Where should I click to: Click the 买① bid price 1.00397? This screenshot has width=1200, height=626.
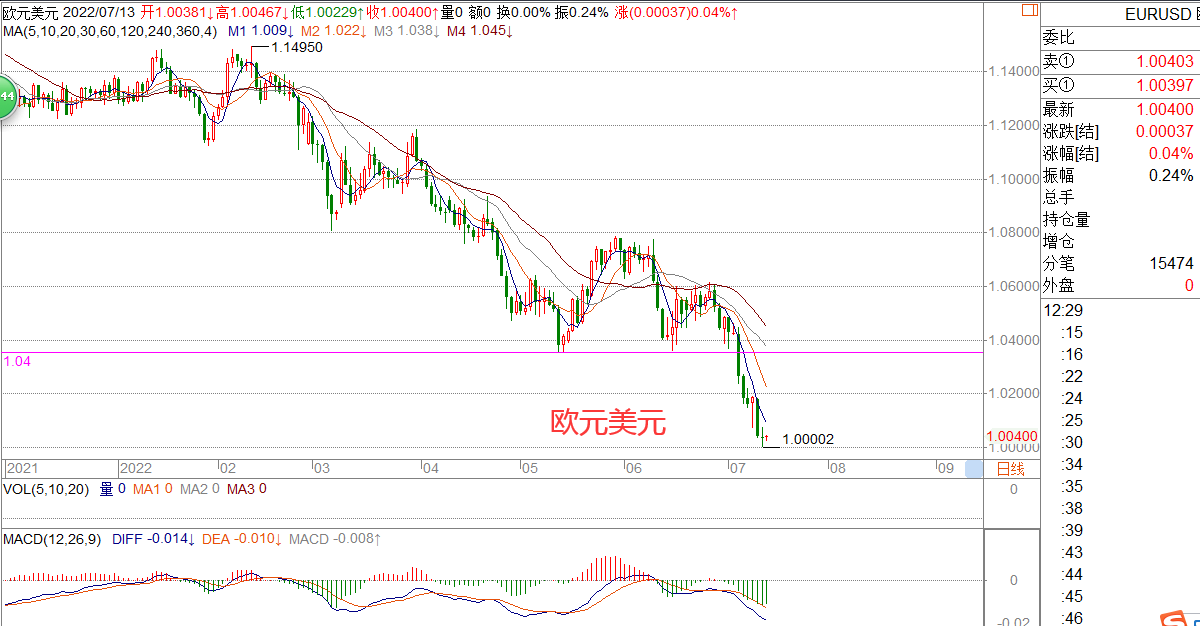[1164, 85]
